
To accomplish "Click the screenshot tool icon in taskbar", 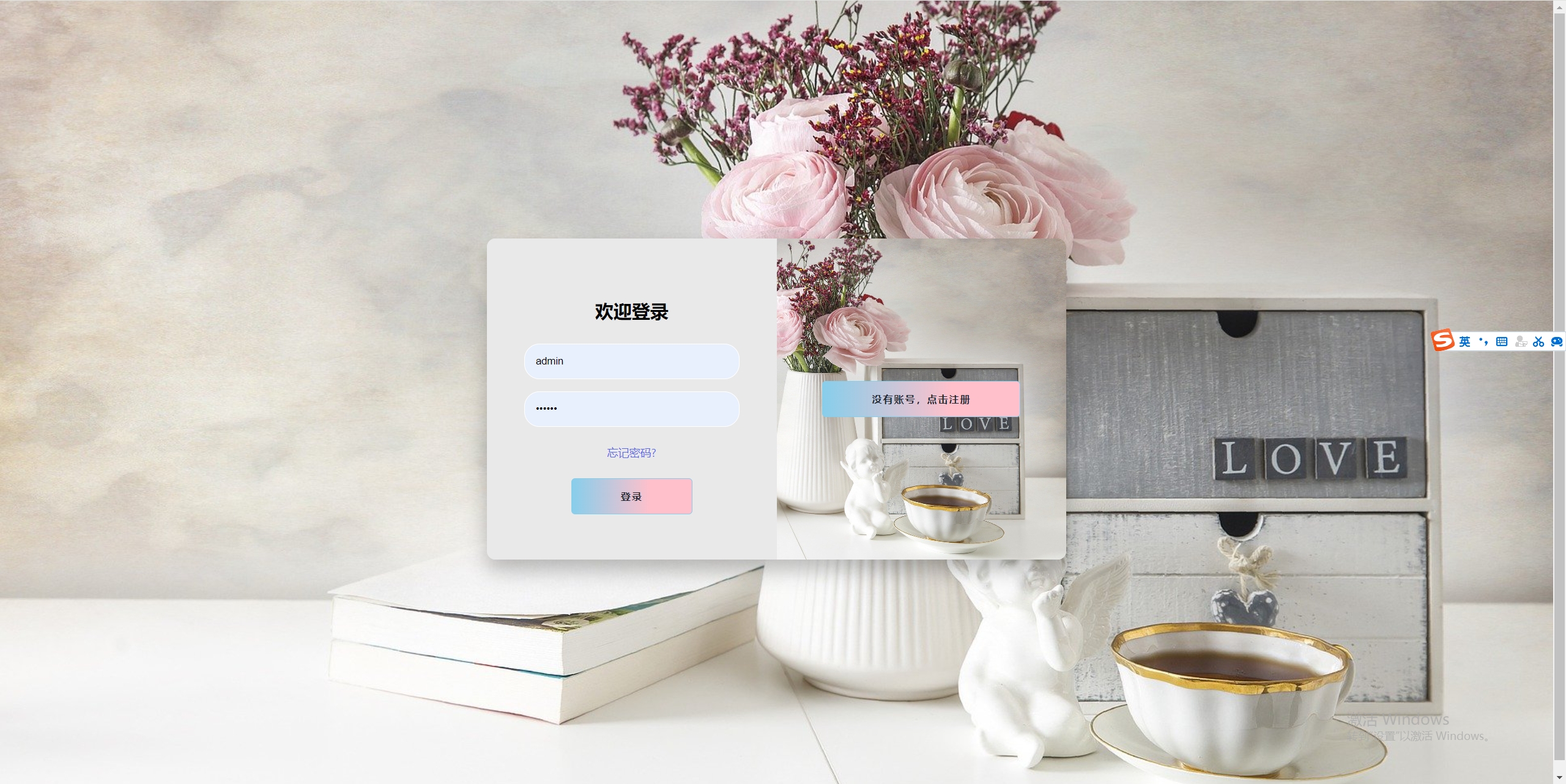I will pyautogui.click(x=1537, y=344).
